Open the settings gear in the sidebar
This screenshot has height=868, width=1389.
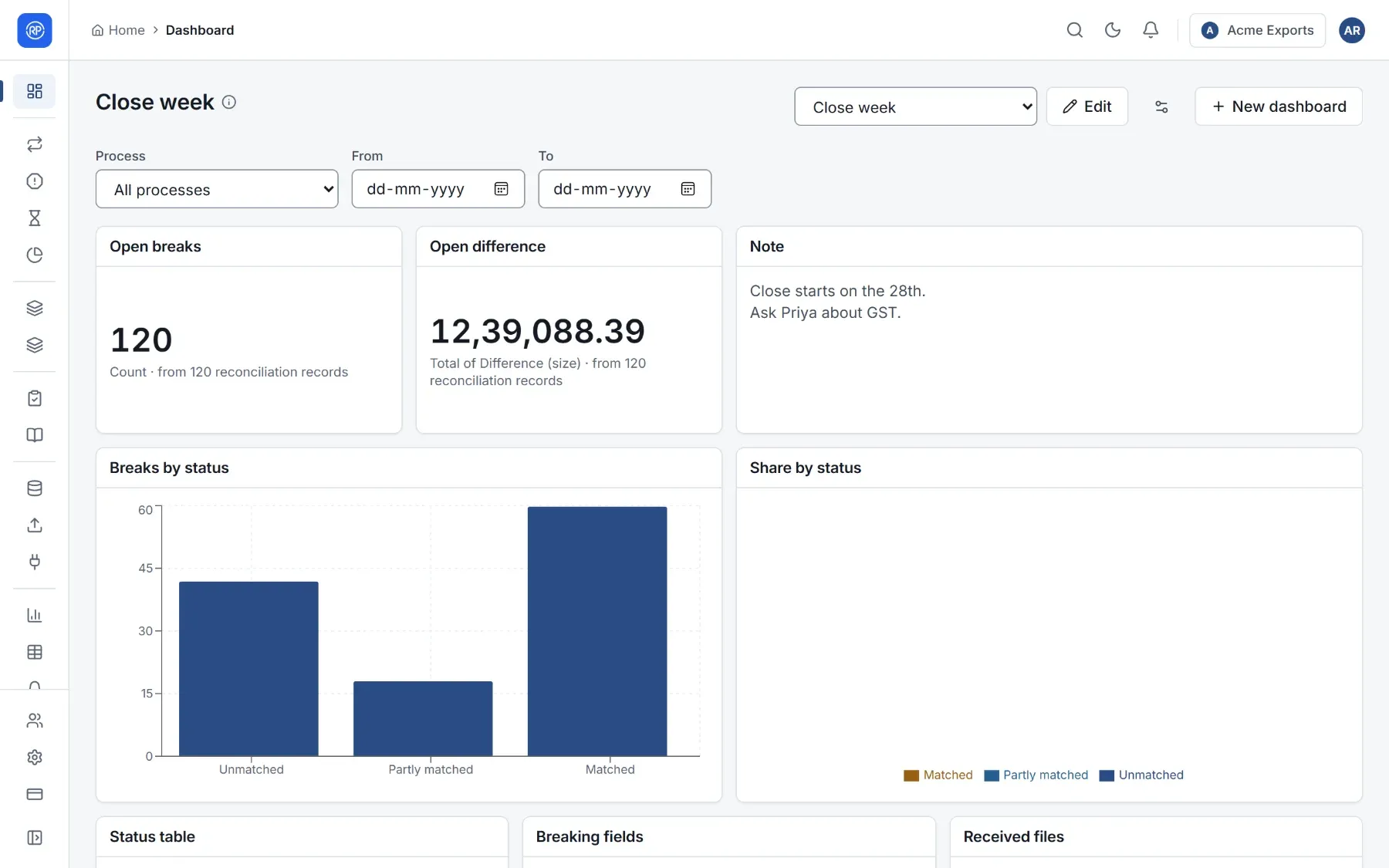[x=35, y=758]
